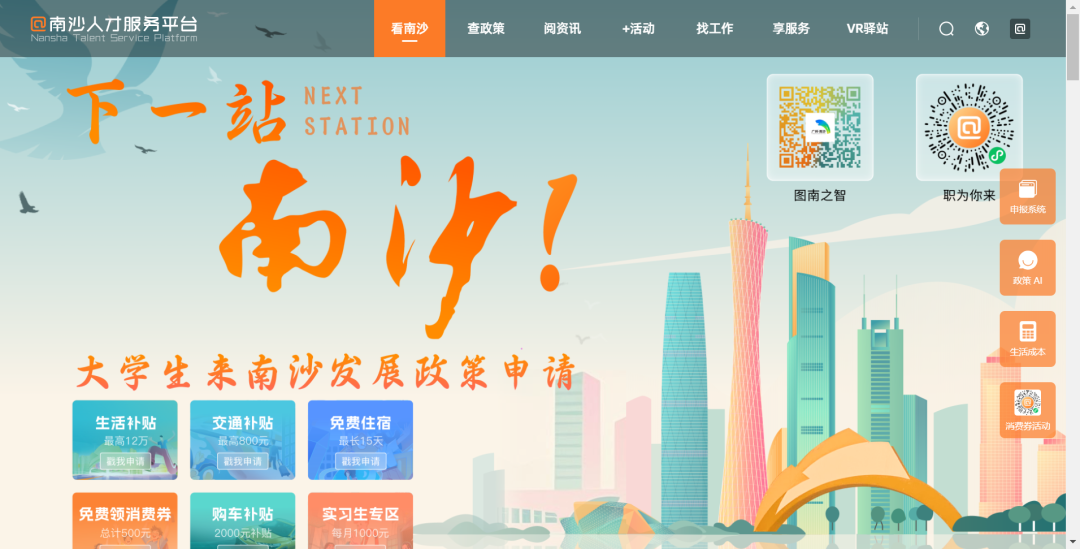
Task: Open the 享服务 navigation item
Action: tap(791, 28)
